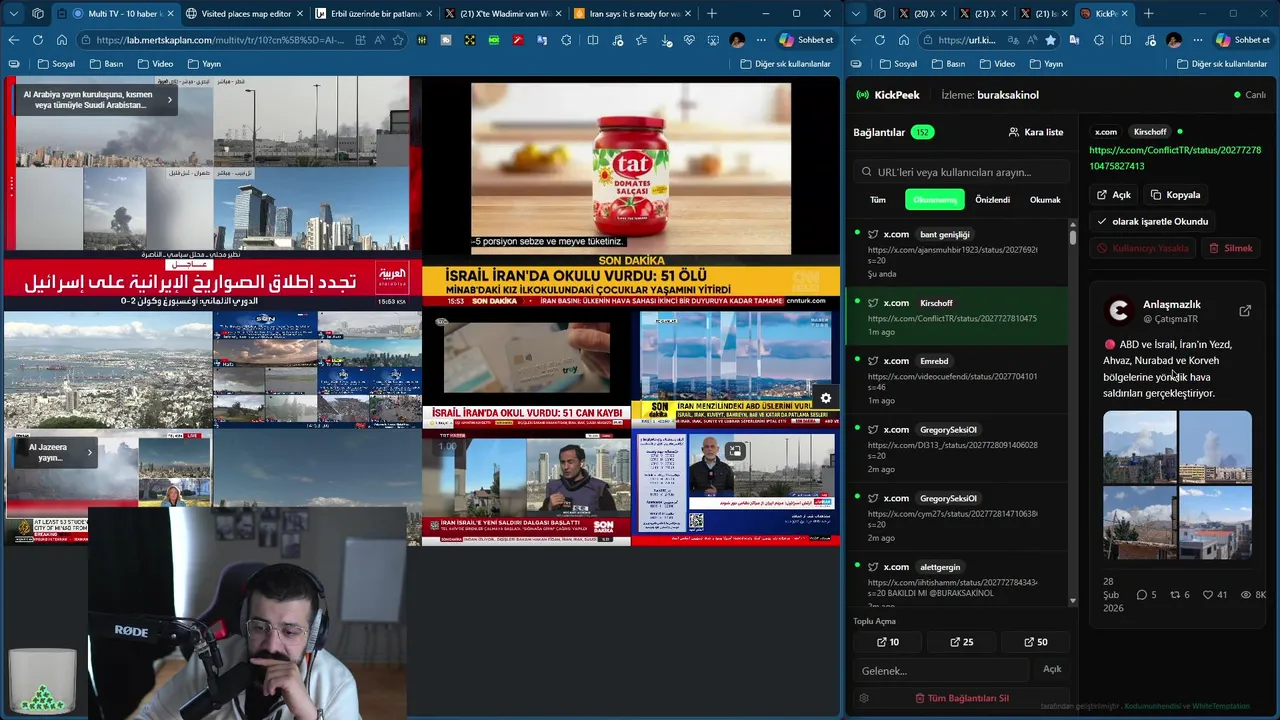The width and height of the screenshot is (1280, 720).
Task: Refresh the KickPeek page in right browser
Action: coord(879,40)
